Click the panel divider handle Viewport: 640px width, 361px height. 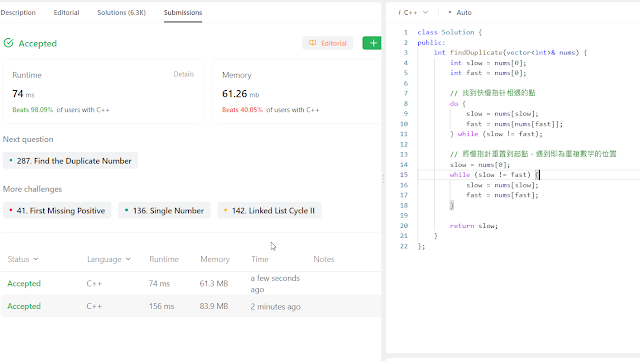pos(383,179)
